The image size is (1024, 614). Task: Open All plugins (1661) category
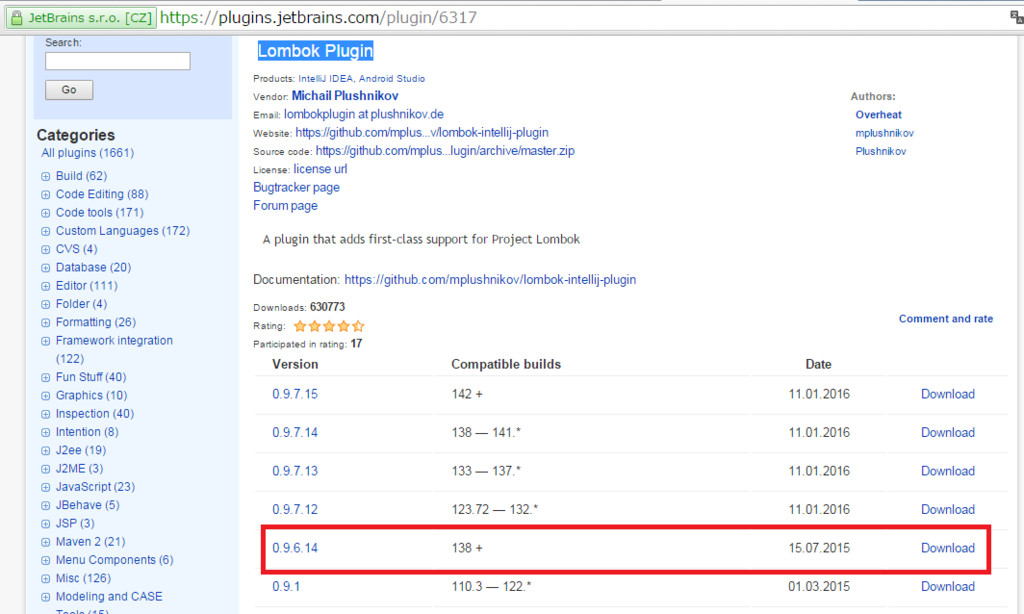(88, 153)
